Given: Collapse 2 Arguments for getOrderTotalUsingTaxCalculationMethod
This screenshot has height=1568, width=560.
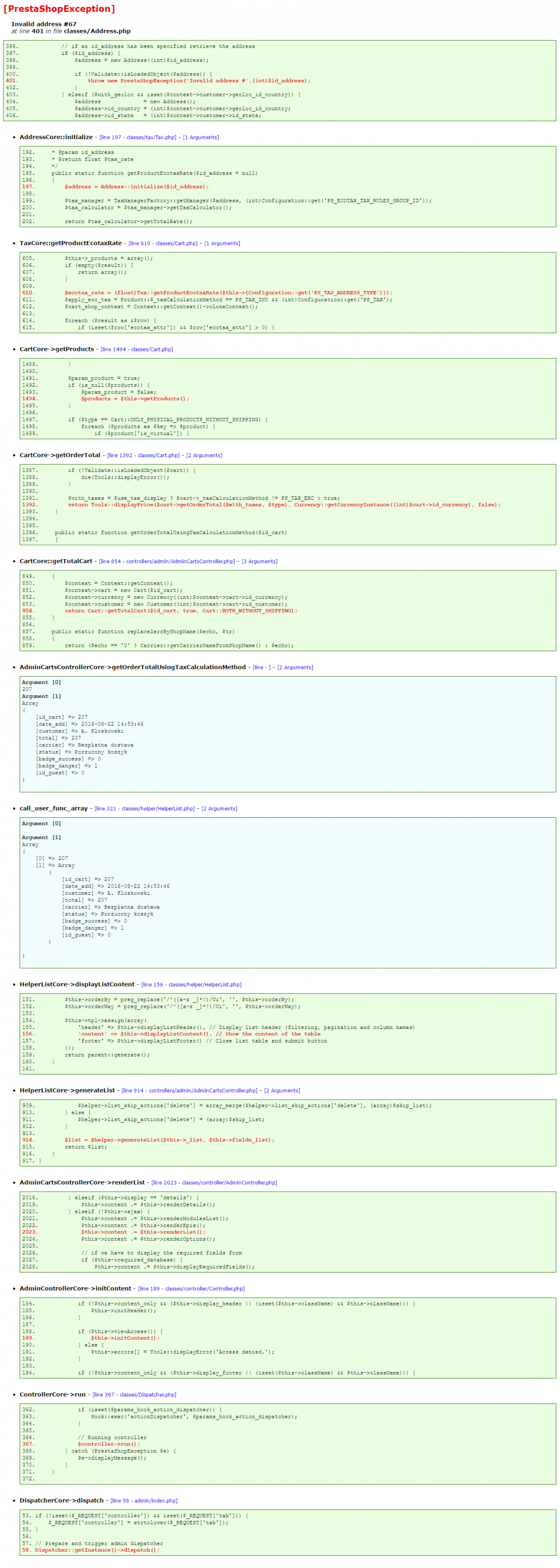Looking at the screenshot, I should pyautogui.click(x=296, y=667).
